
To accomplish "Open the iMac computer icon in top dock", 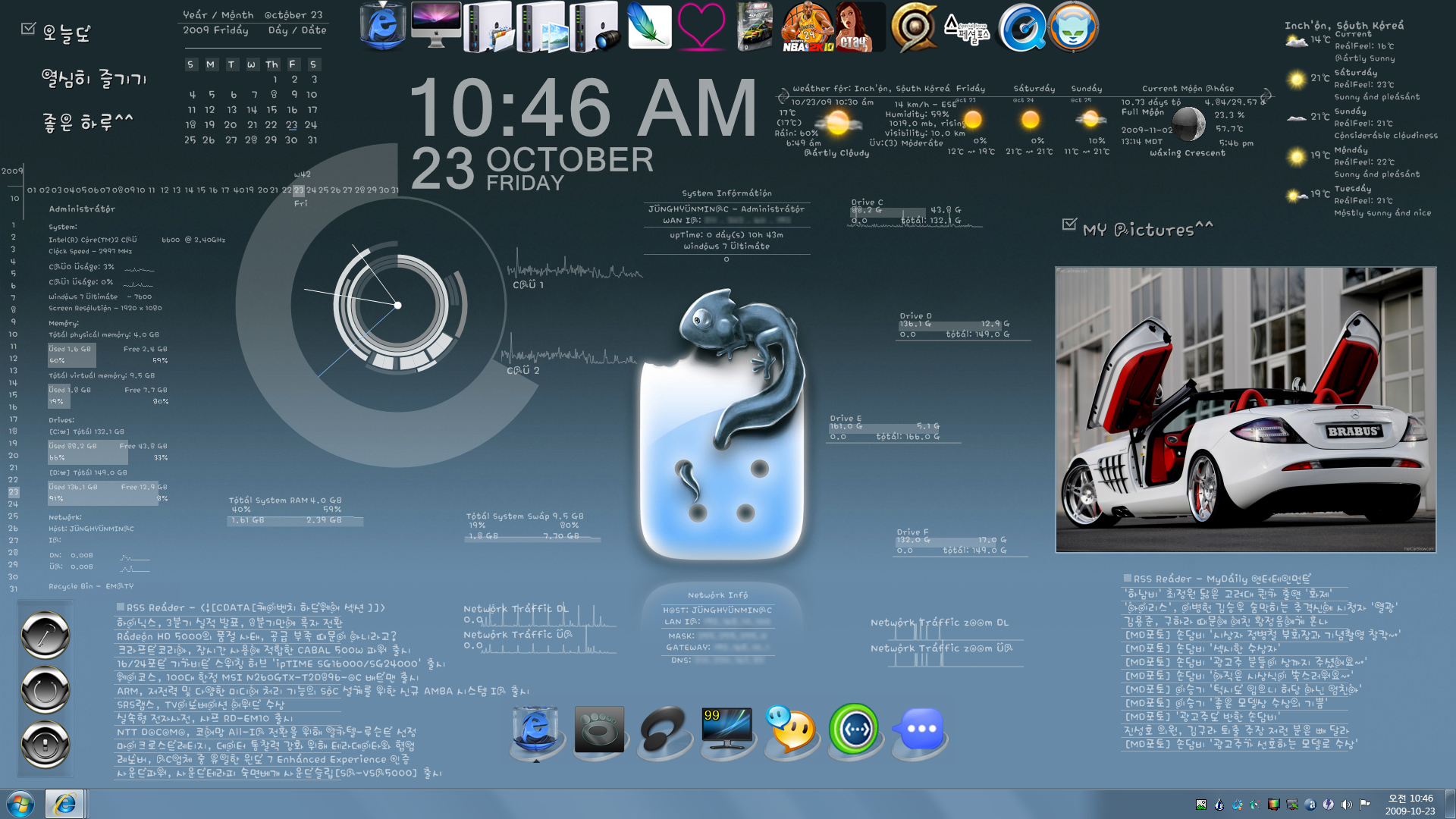I will pyautogui.click(x=436, y=25).
